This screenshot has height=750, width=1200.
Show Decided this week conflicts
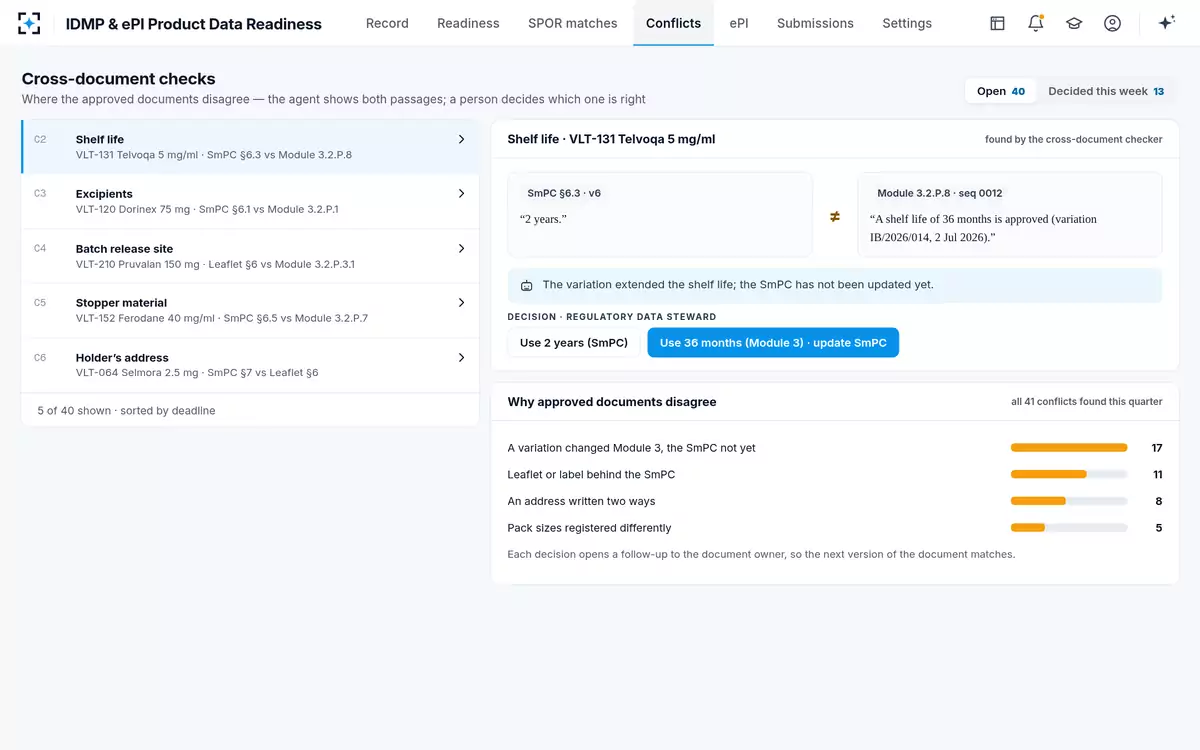1106,91
